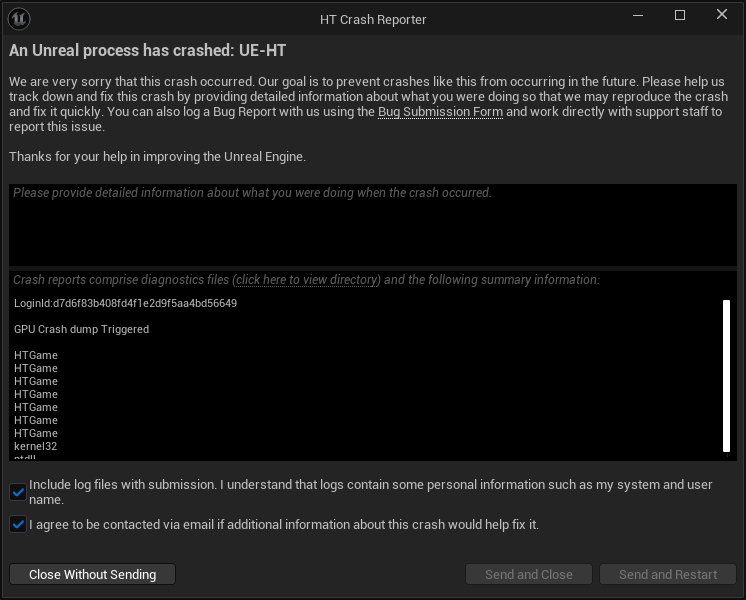Select the LoginId line in summary
The image size is (746, 600).
click(125, 304)
